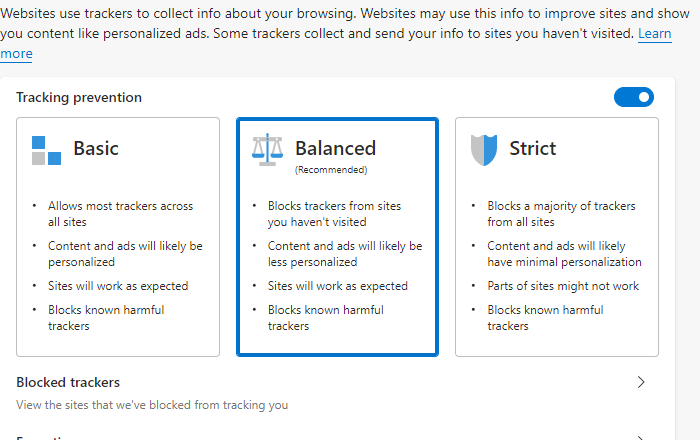Click the Tracking prevention heading
Image resolution: width=700 pixels, height=440 pixels.
[79, 97]
